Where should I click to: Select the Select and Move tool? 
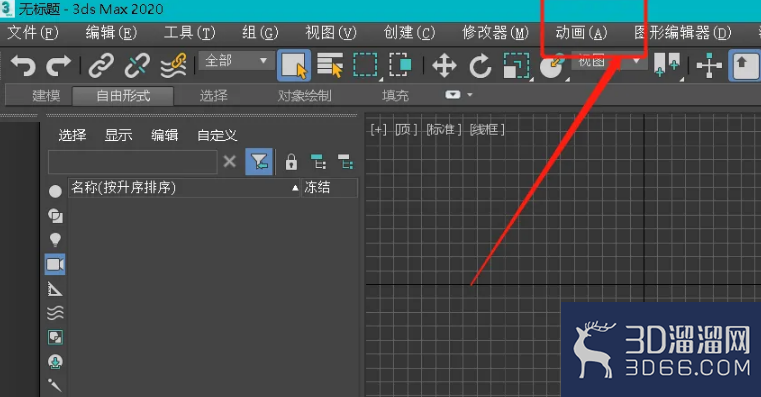(x=444, y=66)
